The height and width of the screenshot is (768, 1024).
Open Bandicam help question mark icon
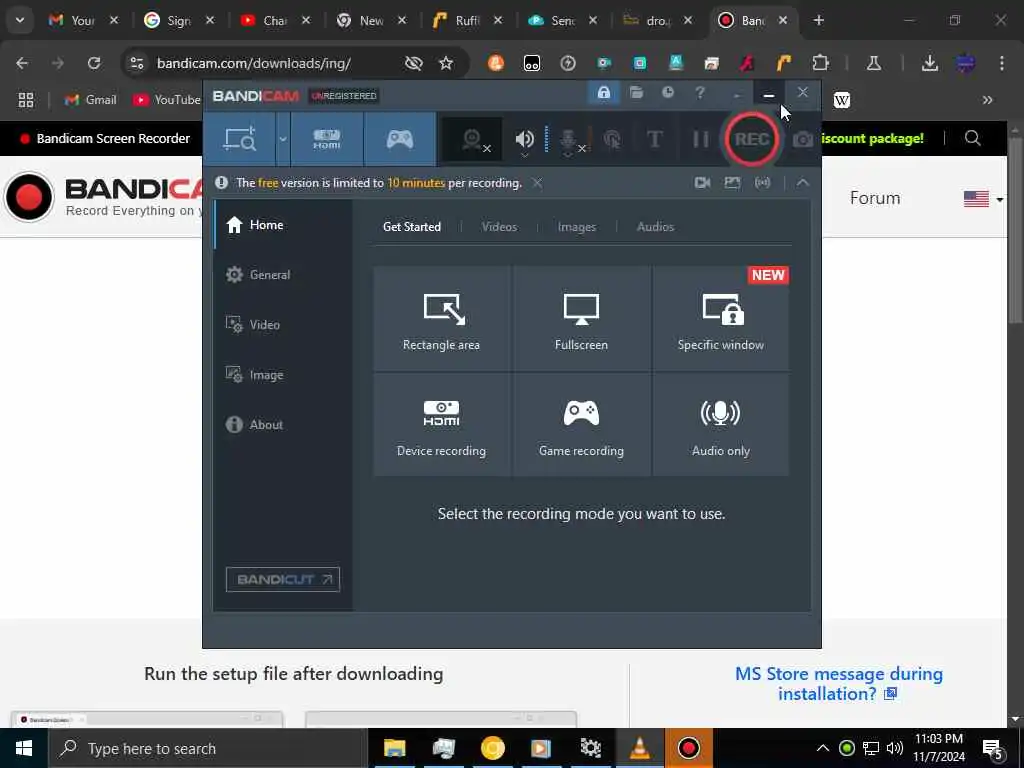click(x=699, y=93)
